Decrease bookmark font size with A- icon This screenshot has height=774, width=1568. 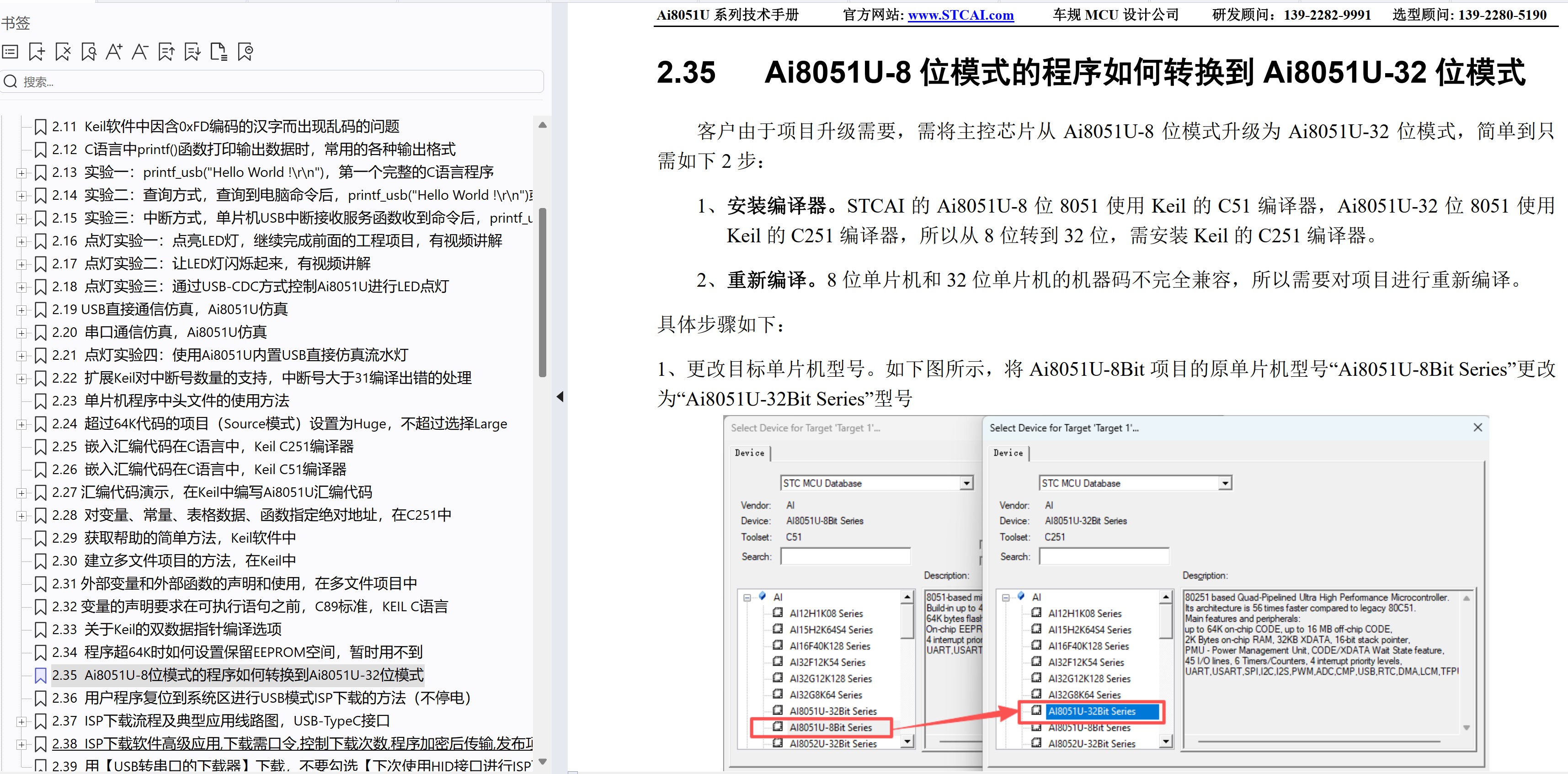pos(140,52)
